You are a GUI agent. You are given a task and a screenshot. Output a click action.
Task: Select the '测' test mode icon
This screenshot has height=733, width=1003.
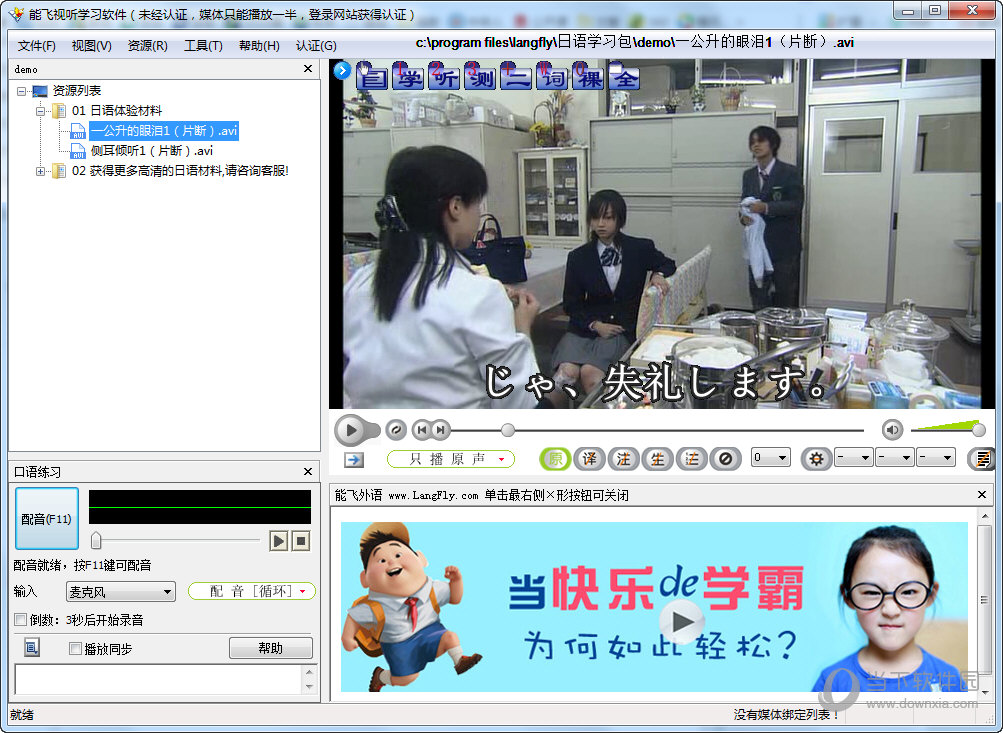[480, 77]
